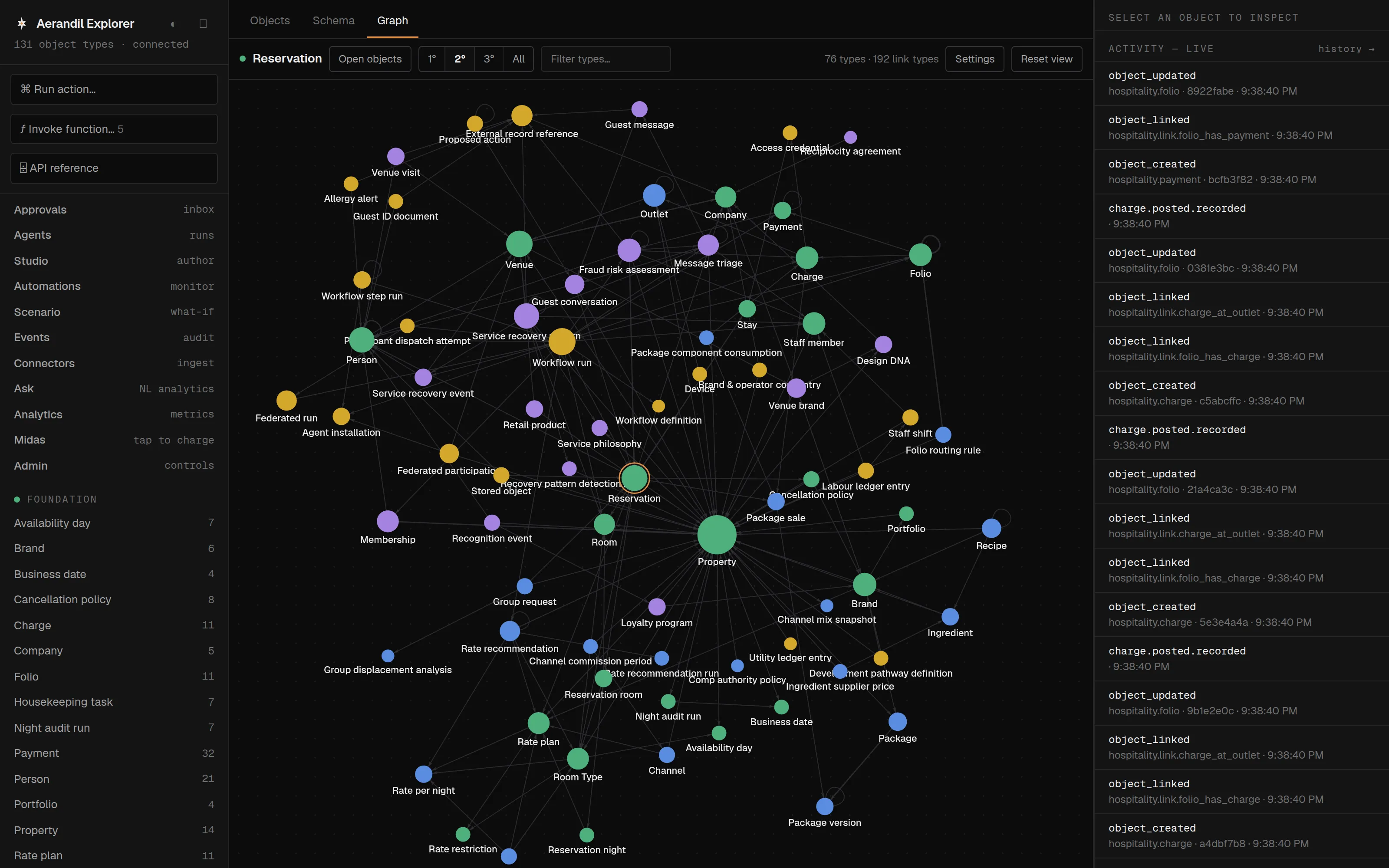
Task: Click the Recipe graph node
Action: [x=991, y=528]
